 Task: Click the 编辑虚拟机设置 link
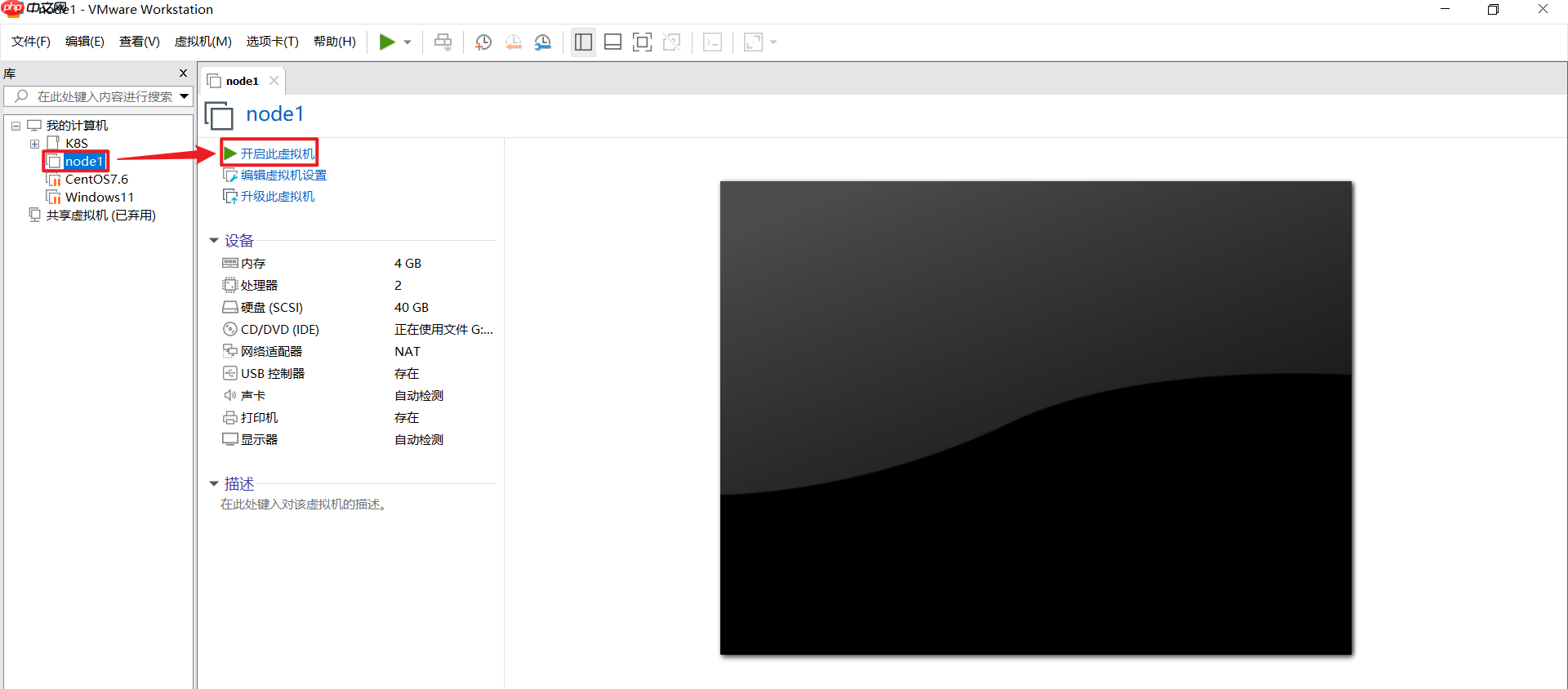(283, 176)
